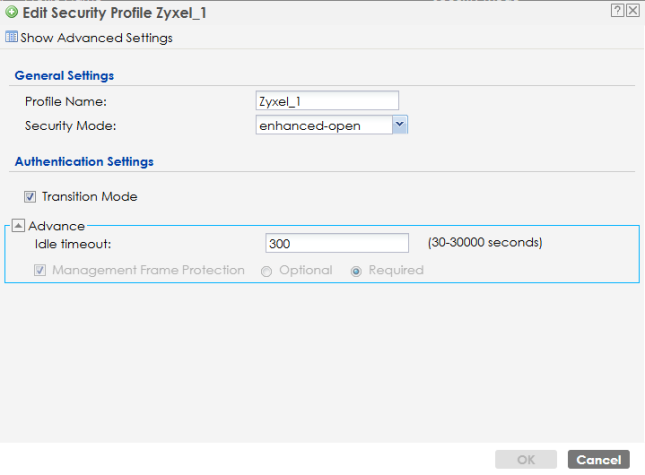
Task: Click the Show Advanced Settings link text
Action: pyautogui.click(x=96, y=38)
